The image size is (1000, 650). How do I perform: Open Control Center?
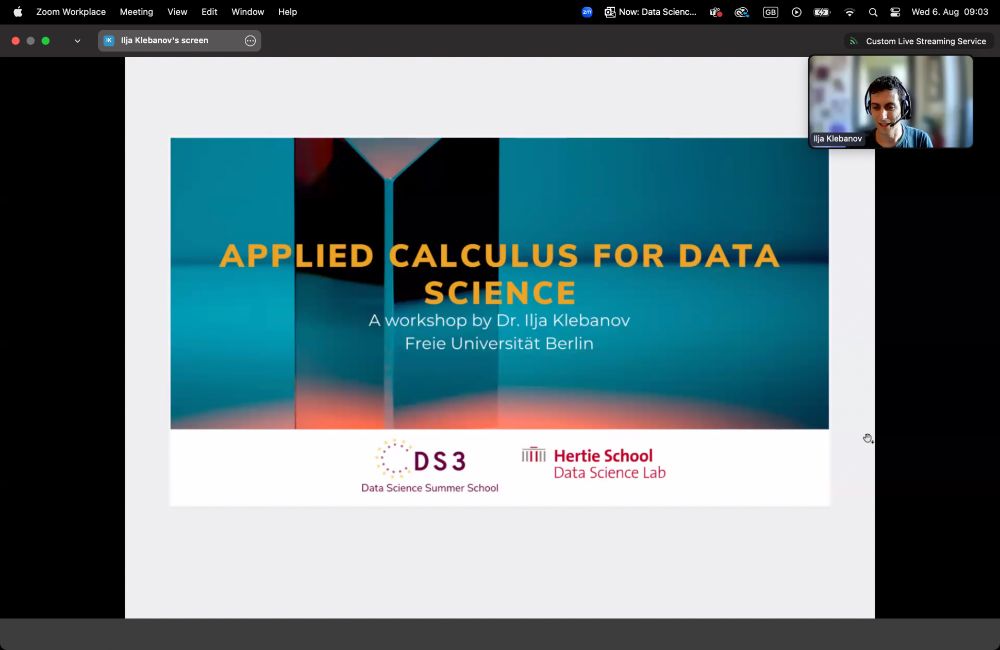pos(895,11)
